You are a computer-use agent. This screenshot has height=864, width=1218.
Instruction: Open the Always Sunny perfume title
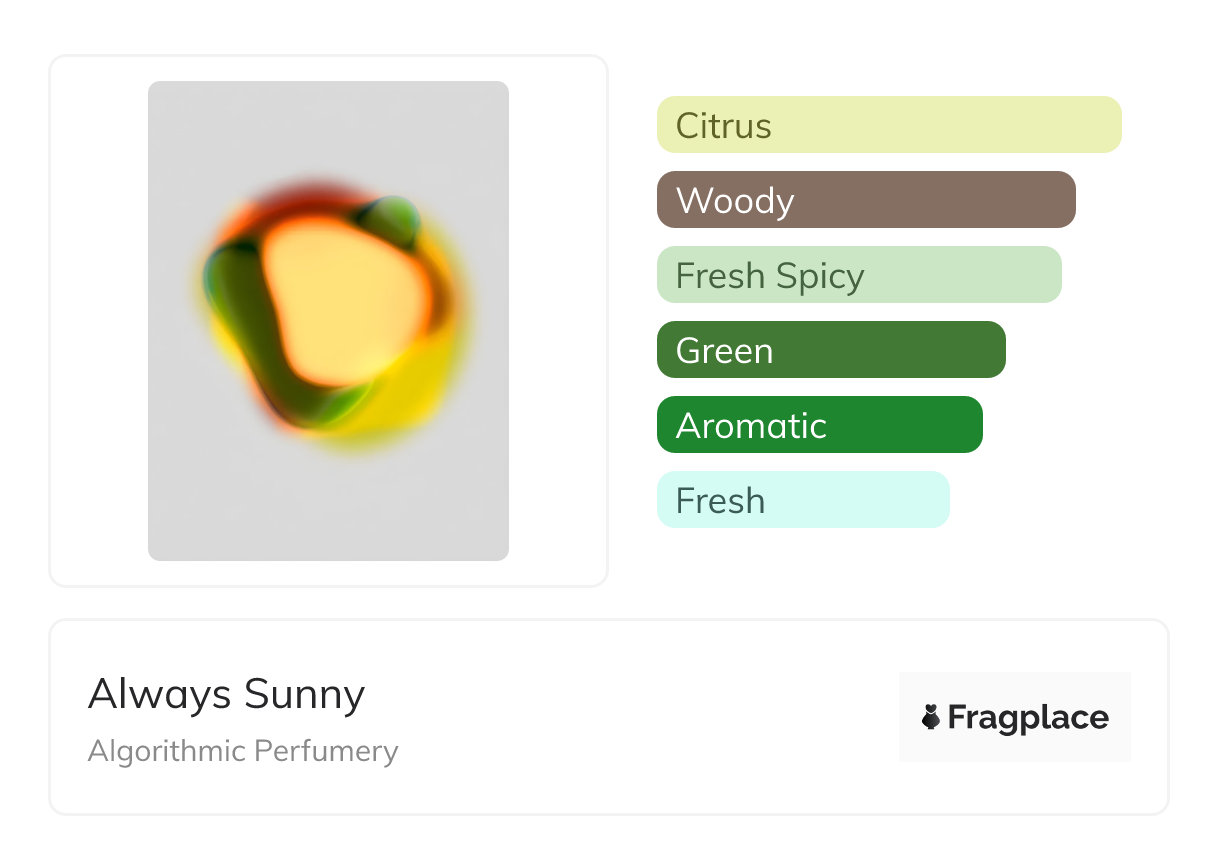(226, 694)
